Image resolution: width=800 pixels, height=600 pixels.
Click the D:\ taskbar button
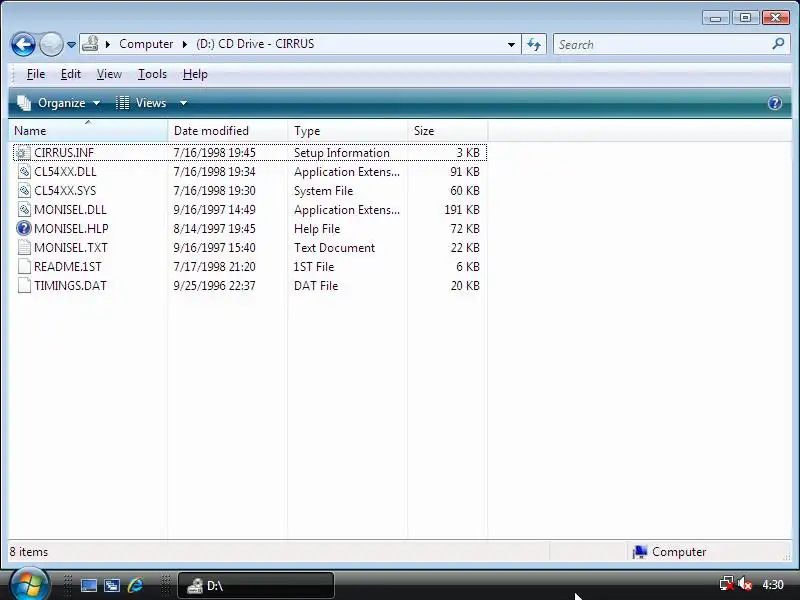click(256, 585)
